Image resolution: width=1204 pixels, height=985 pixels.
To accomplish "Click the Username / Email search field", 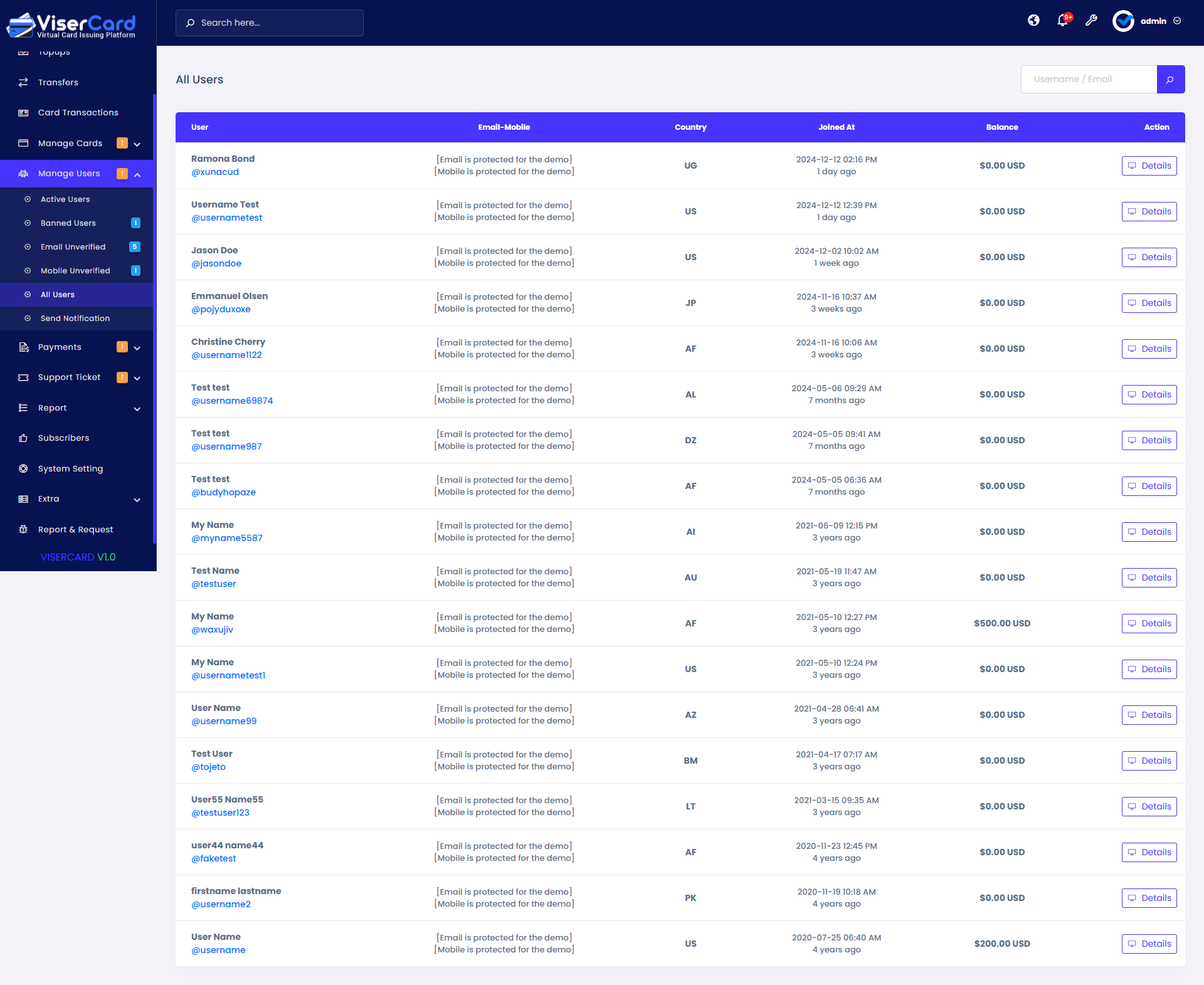I will (1089, 80).
